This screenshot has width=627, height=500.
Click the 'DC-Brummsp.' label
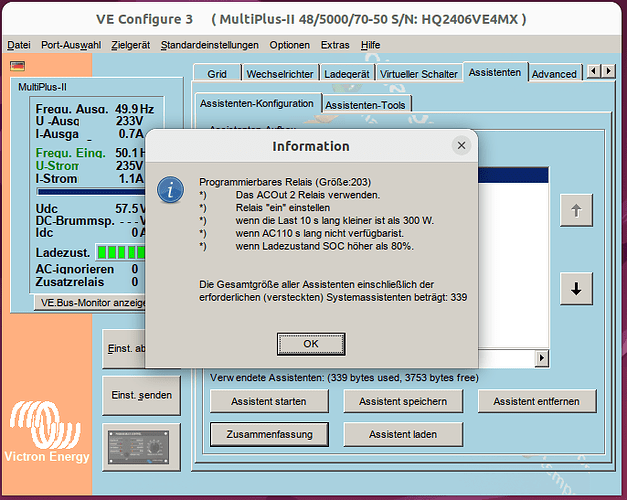pos(75,221)
